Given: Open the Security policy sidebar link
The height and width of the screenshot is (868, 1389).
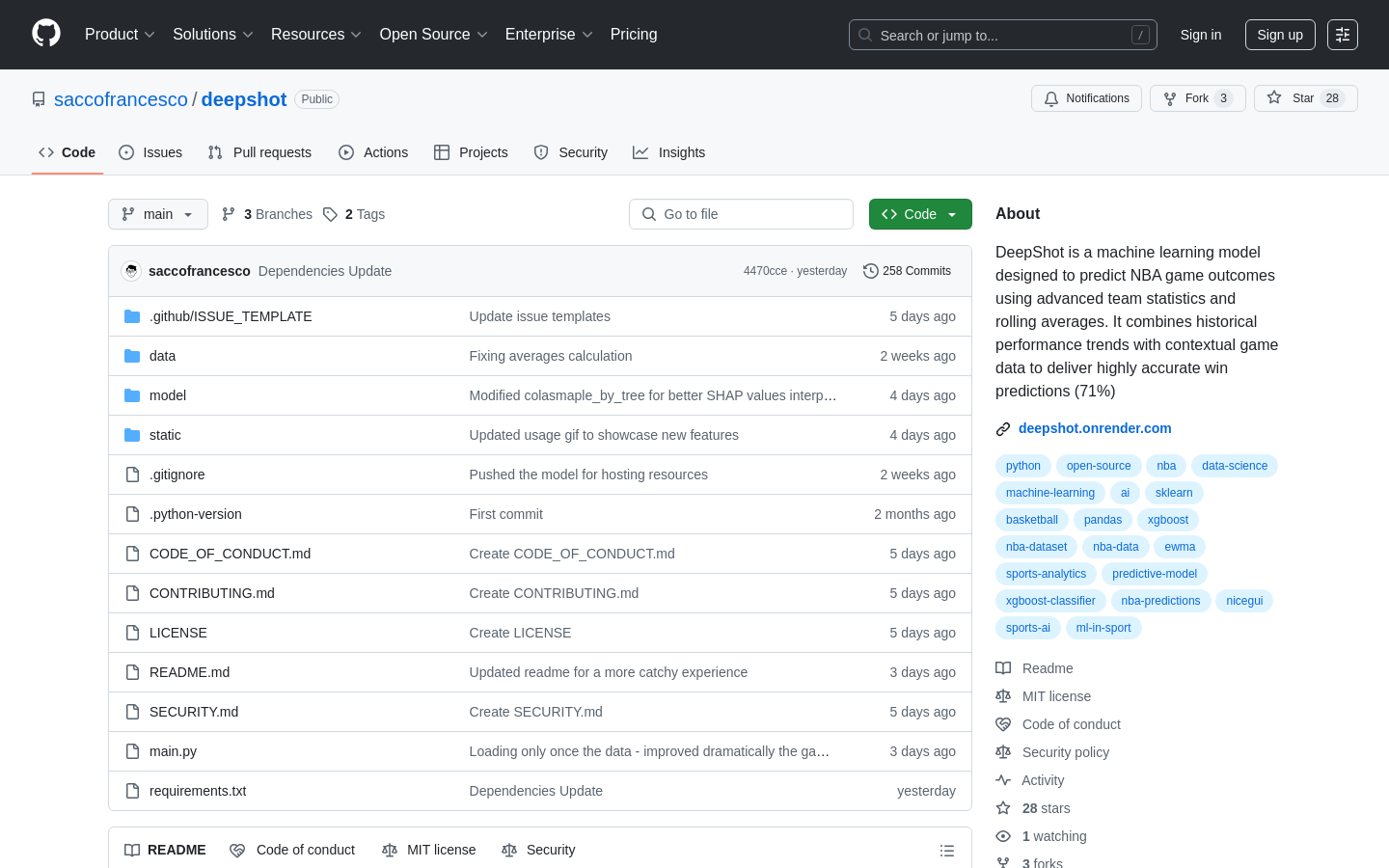Looking at the screenshot, I should [1065, 752].
